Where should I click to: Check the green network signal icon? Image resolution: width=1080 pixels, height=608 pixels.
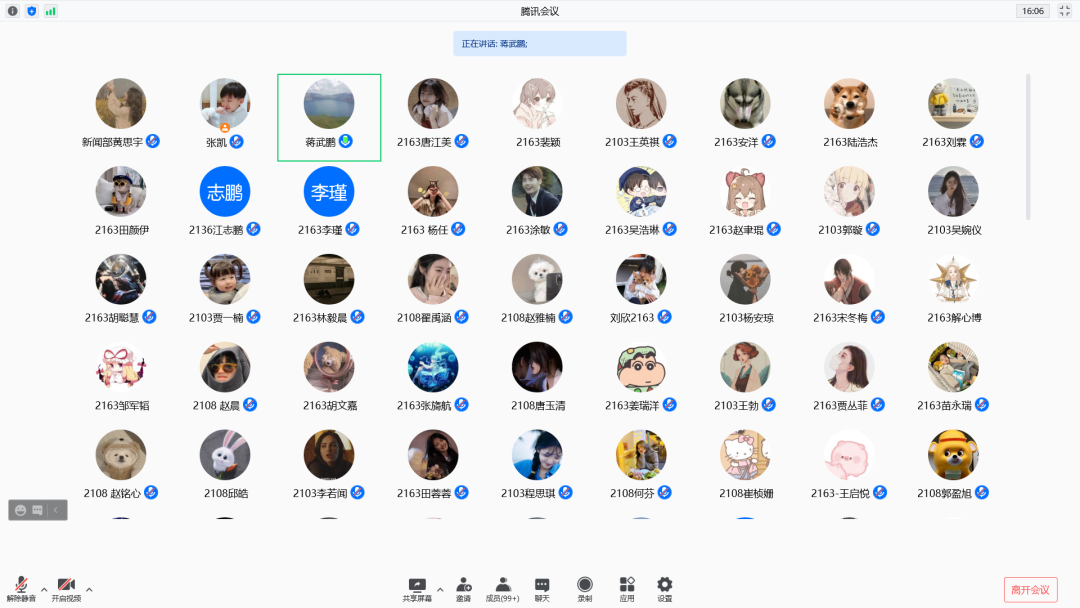50,11
